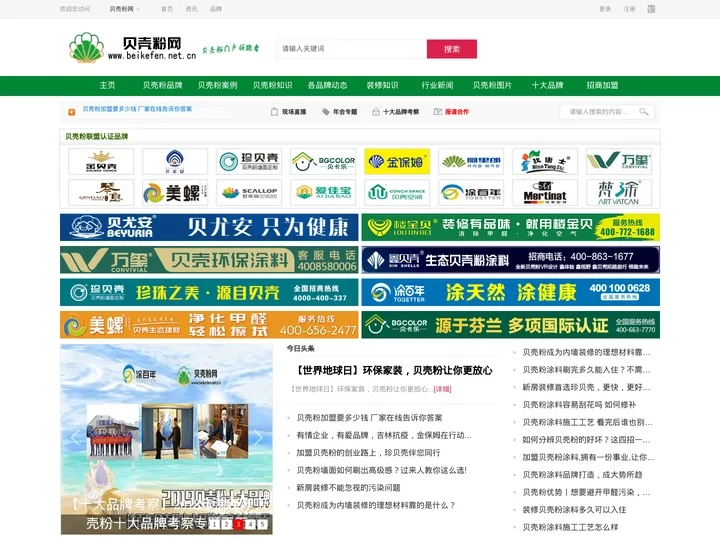Open the SCALLOP brand logo tile
Screen dimensions: 720x540
249,192
